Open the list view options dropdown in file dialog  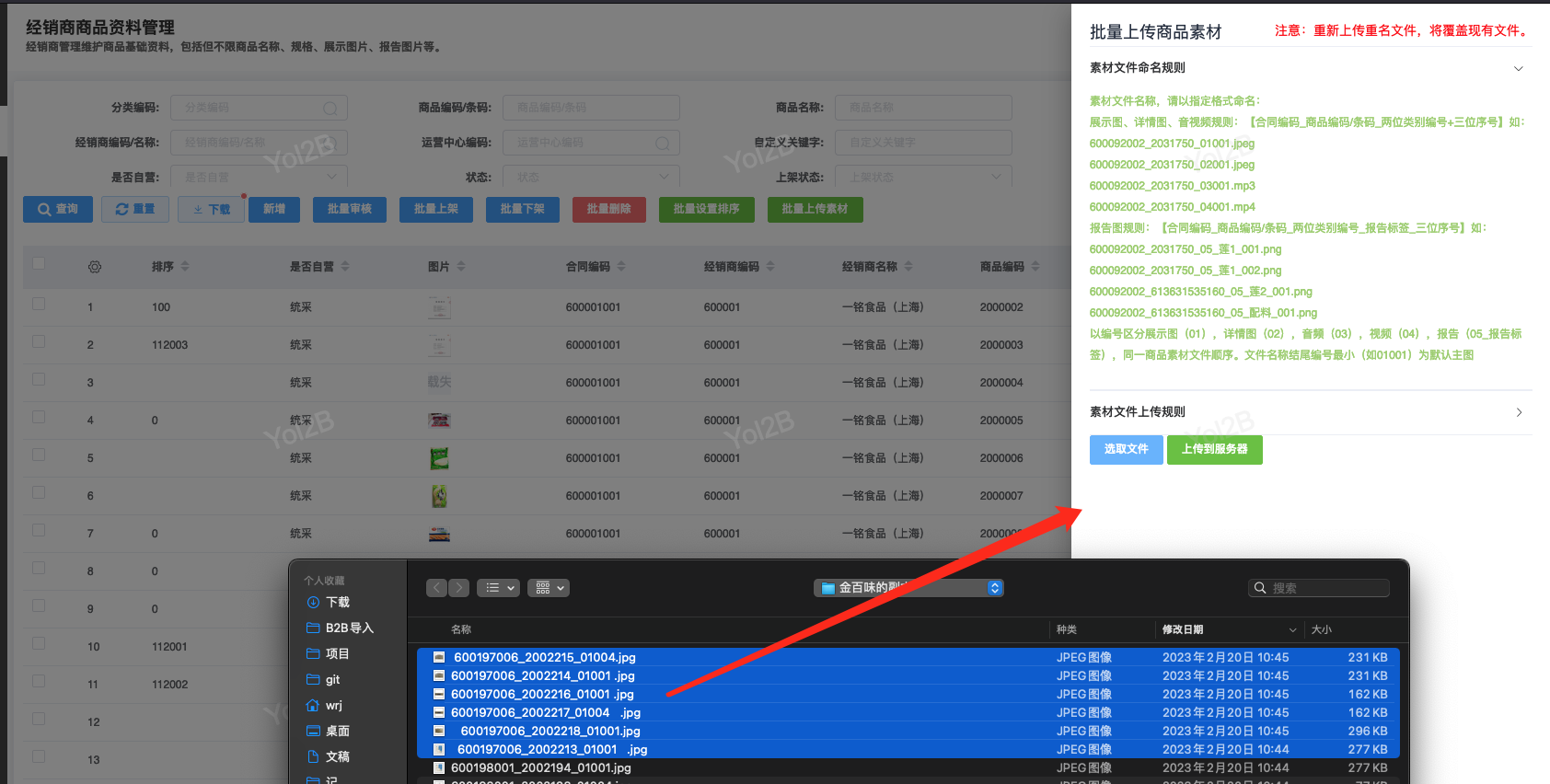(x=499, y=588)
